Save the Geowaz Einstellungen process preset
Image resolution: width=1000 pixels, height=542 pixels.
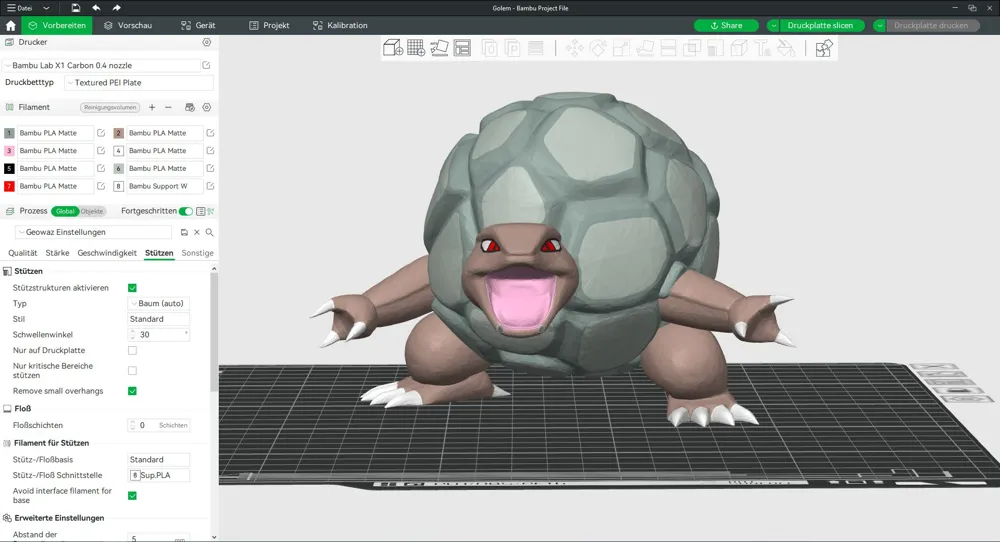[184, 232]
